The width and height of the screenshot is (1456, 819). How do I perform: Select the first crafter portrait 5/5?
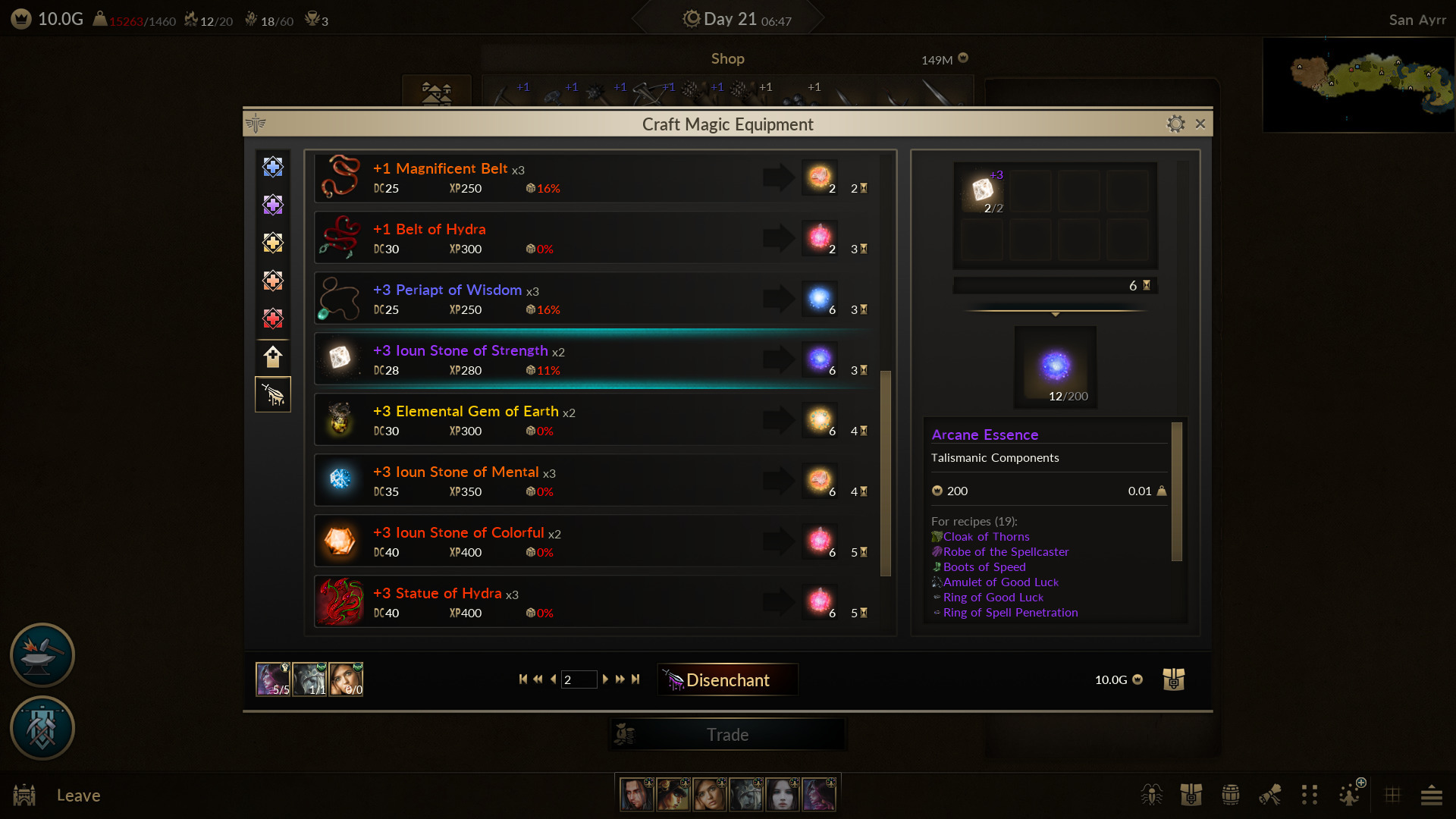273,679
